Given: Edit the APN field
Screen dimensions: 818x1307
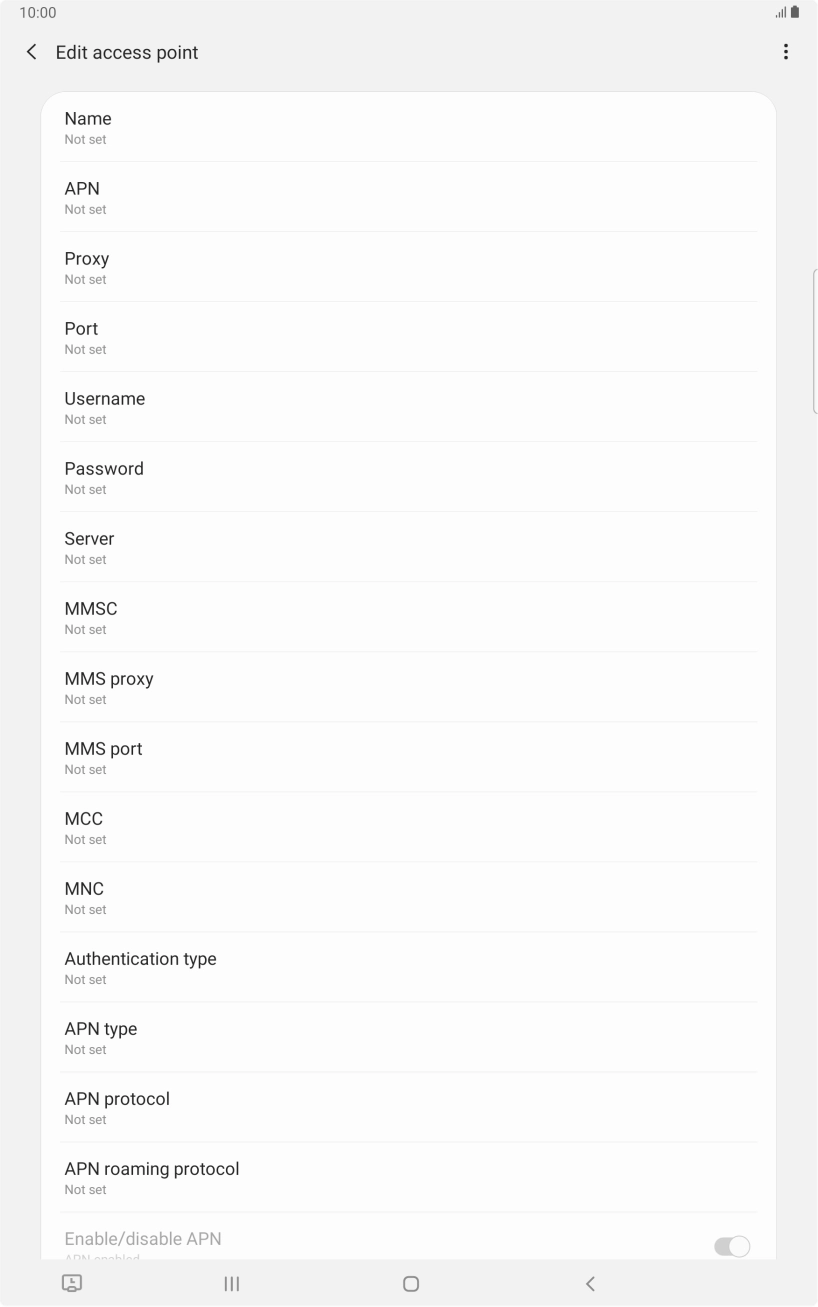Looking at the screenshot, I should point(408,197).
